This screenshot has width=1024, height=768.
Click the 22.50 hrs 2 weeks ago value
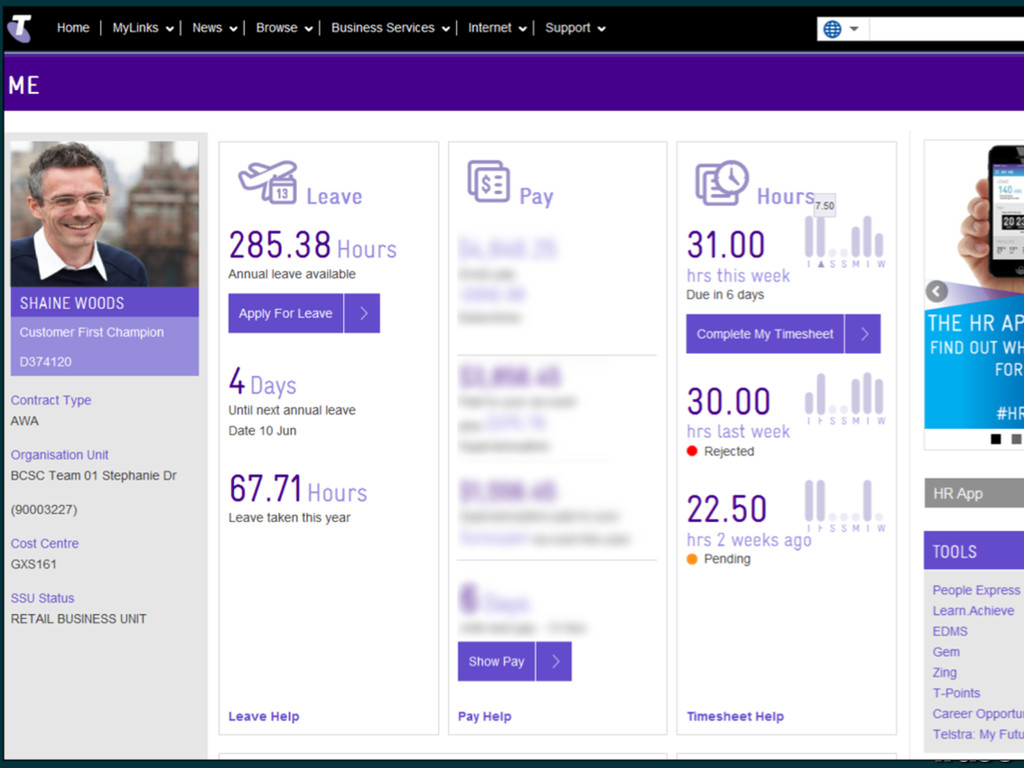click(727, 509)
